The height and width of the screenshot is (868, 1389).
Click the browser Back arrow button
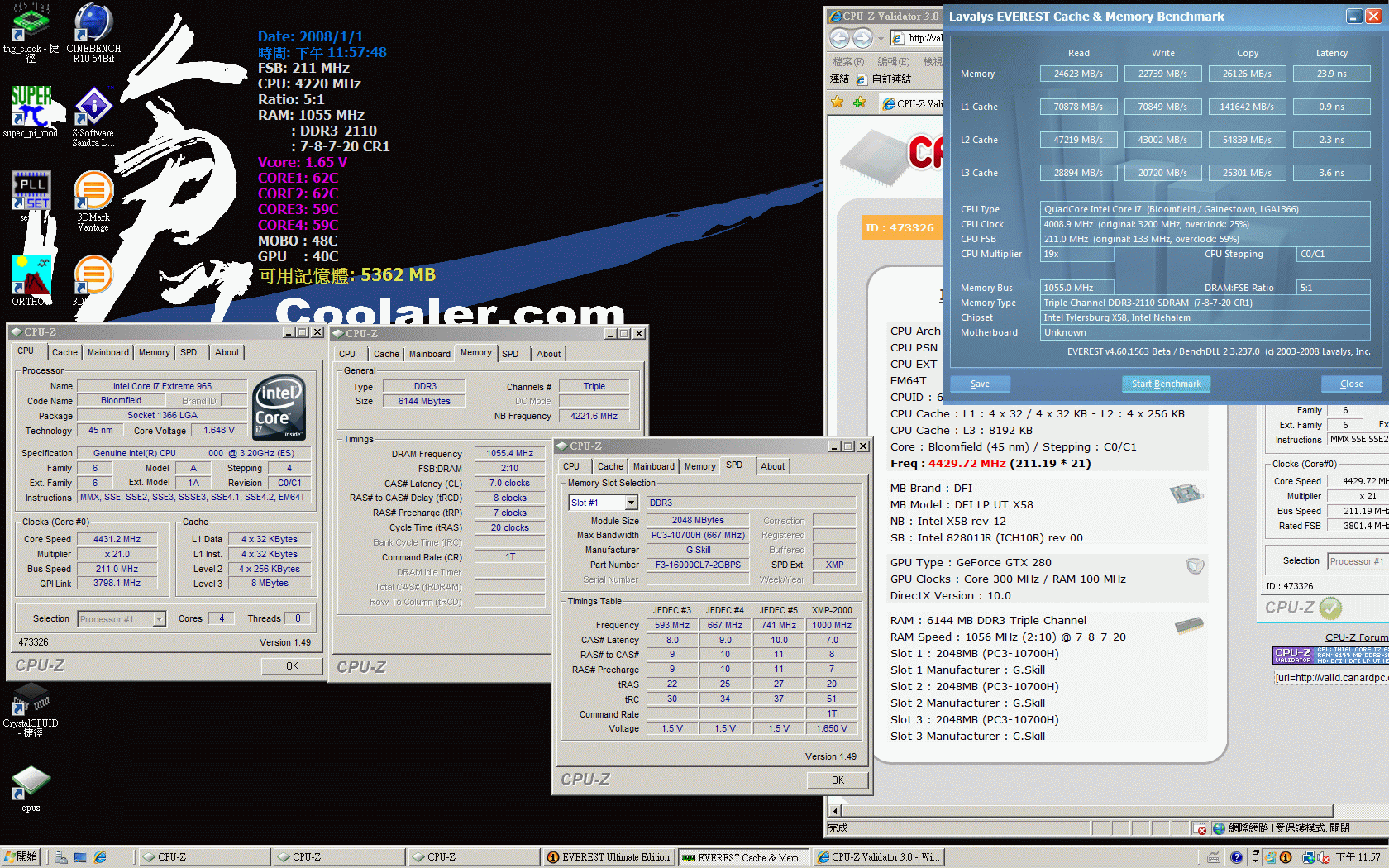pyautogui.click(x=839, y=38)
